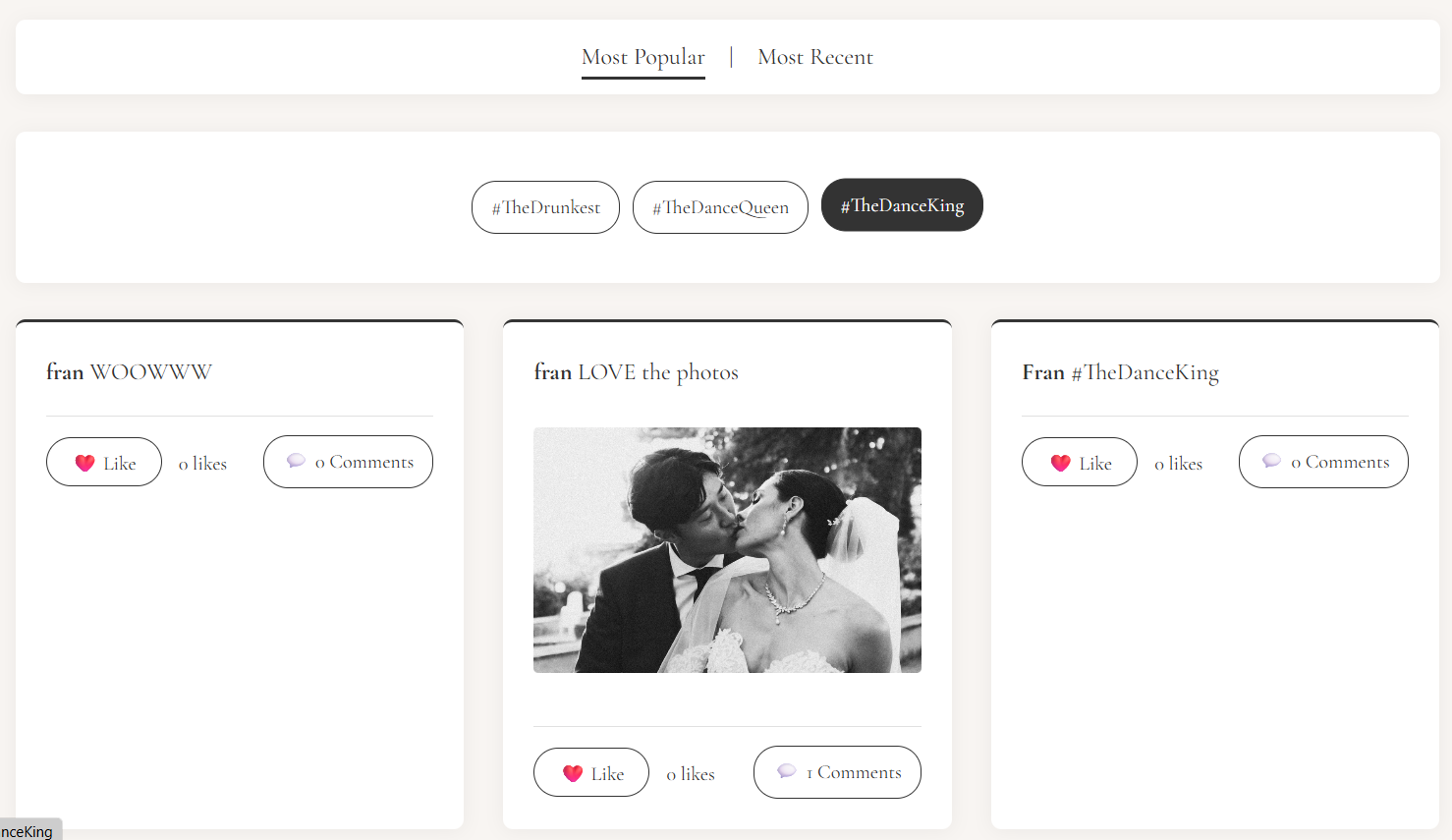The height and width of the screenshot is (840, 1452).
Task: Like the fran WOOWWW post
Action: [x=104, y=462]
